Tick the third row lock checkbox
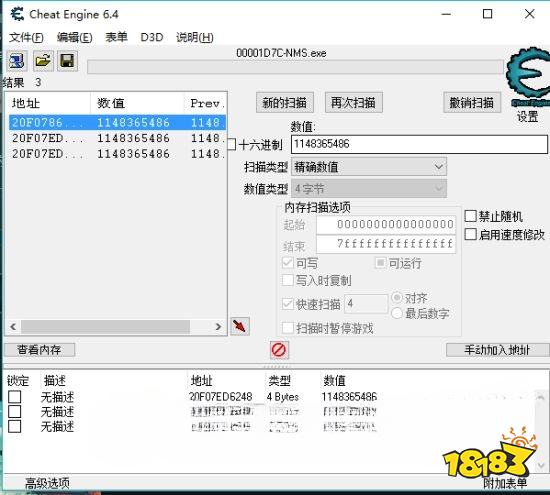 coord(14,426)
